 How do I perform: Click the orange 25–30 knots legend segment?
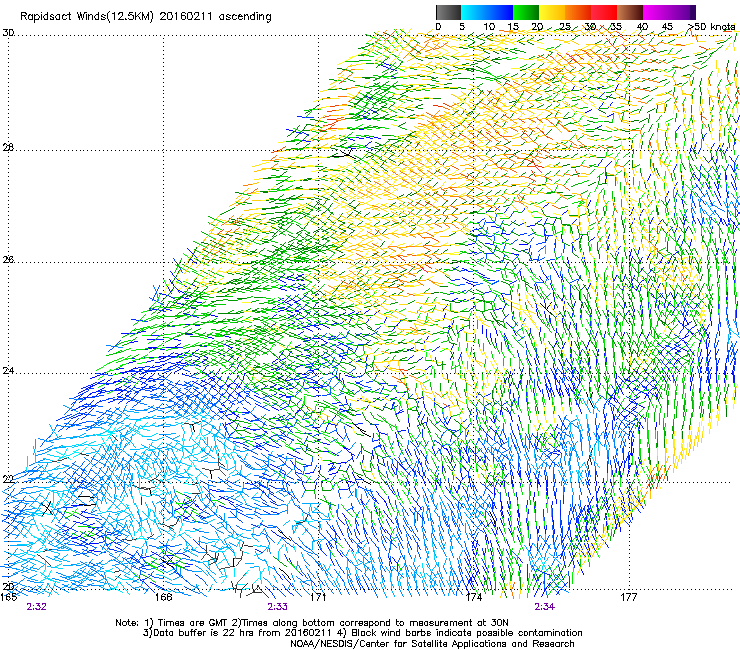click(578, 12)
